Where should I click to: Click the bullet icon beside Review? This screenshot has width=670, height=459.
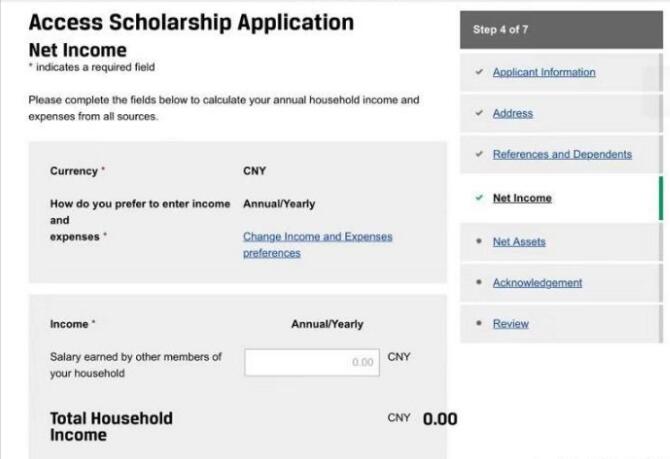[x=480, y=324]
